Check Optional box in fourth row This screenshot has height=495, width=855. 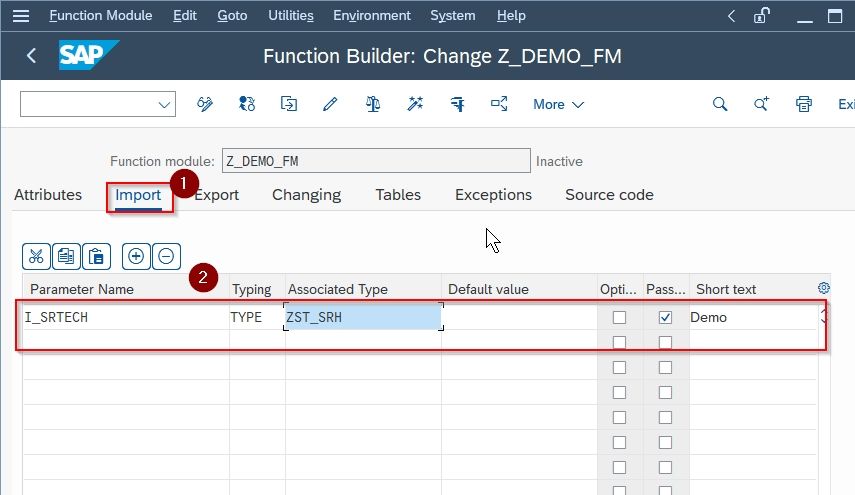[x=619, y=393]
